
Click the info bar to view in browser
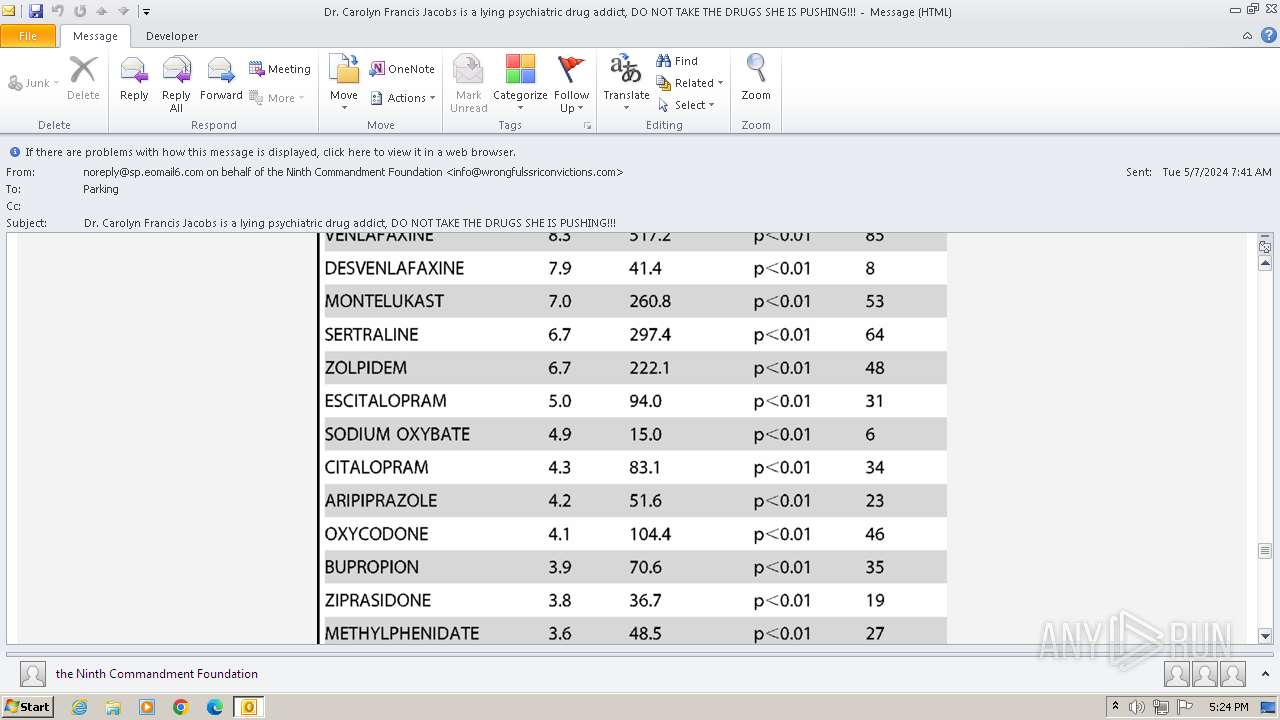[x=270, y=152]
